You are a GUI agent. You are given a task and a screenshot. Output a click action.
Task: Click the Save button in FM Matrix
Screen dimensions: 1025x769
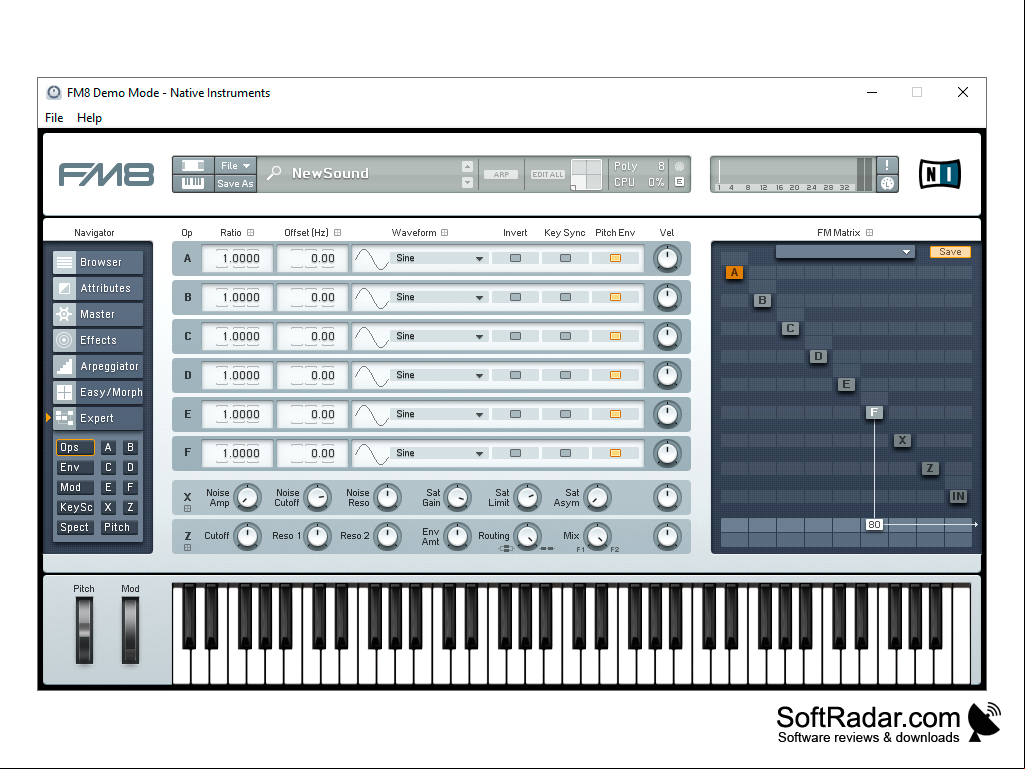(950, 252)
